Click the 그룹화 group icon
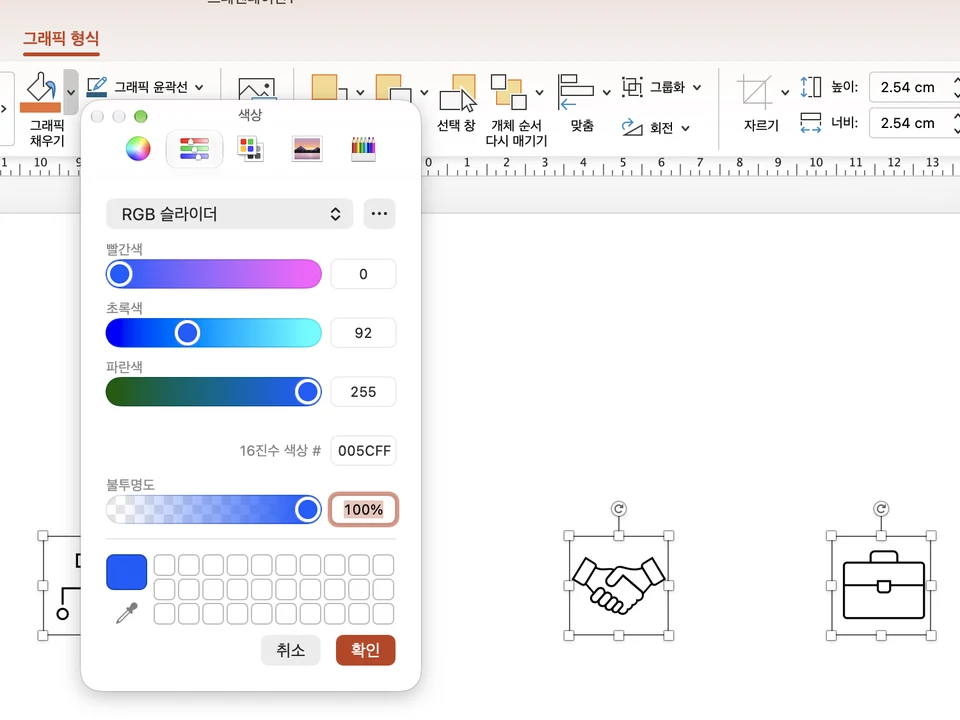The height and width of the screenshot is (720, 960). (x=632, y=87)
